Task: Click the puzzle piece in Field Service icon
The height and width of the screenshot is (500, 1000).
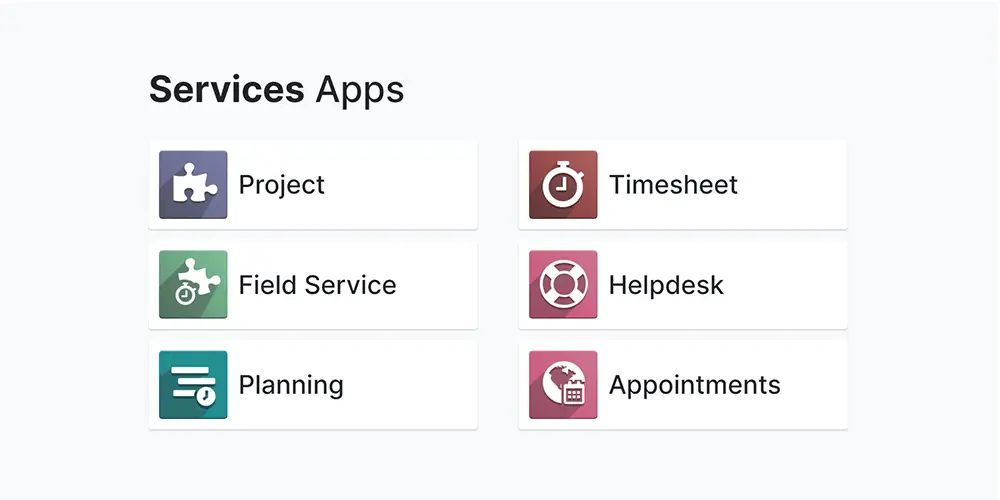Action: pos(200,277)
